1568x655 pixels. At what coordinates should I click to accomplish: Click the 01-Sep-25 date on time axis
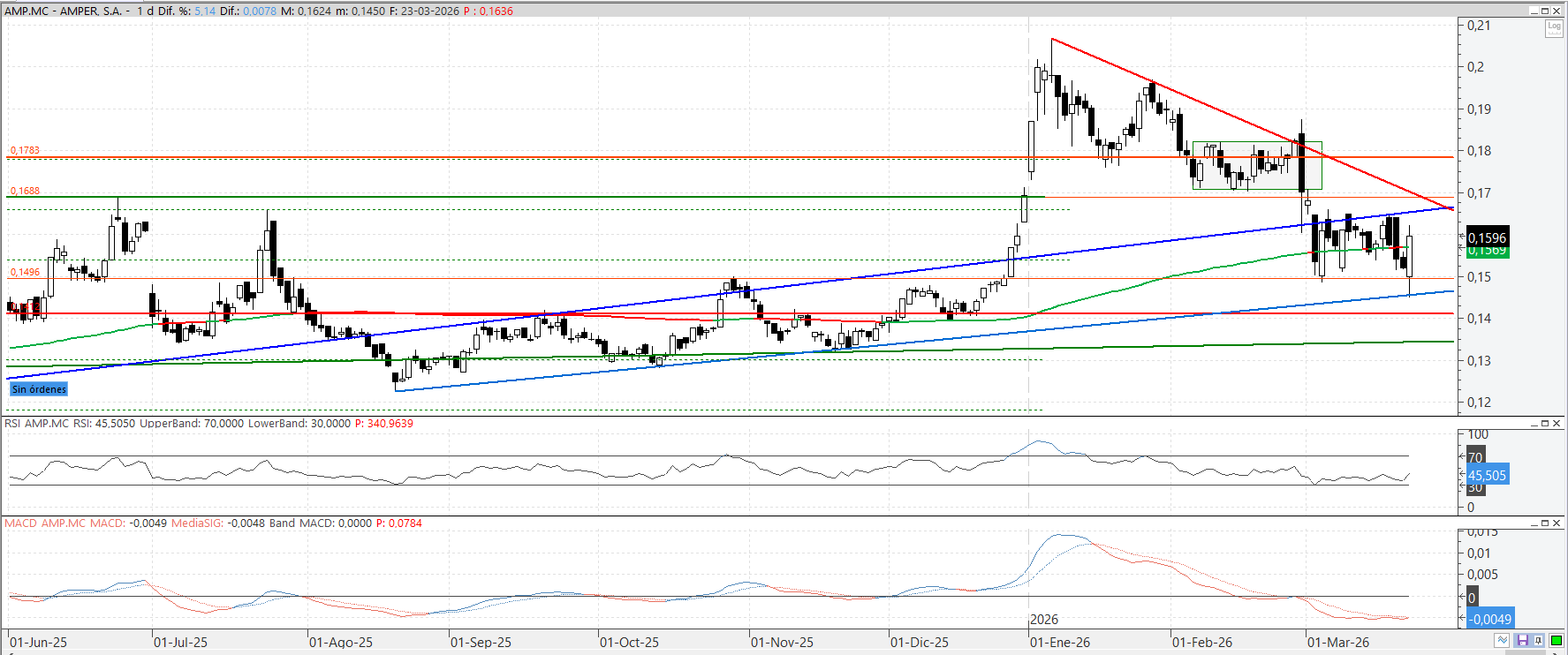pos(481,643)
